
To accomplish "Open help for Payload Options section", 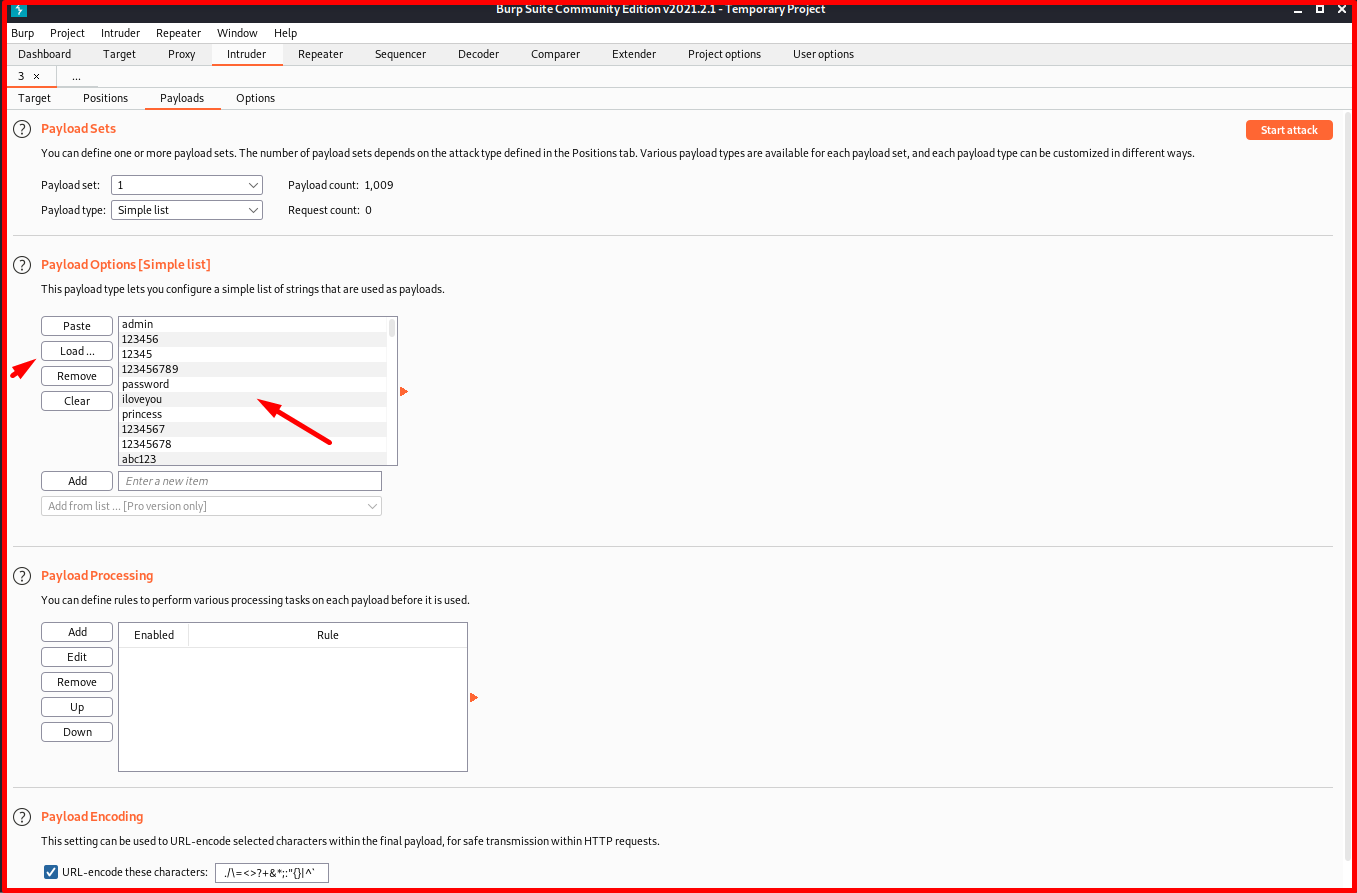I will click(21, 265).
